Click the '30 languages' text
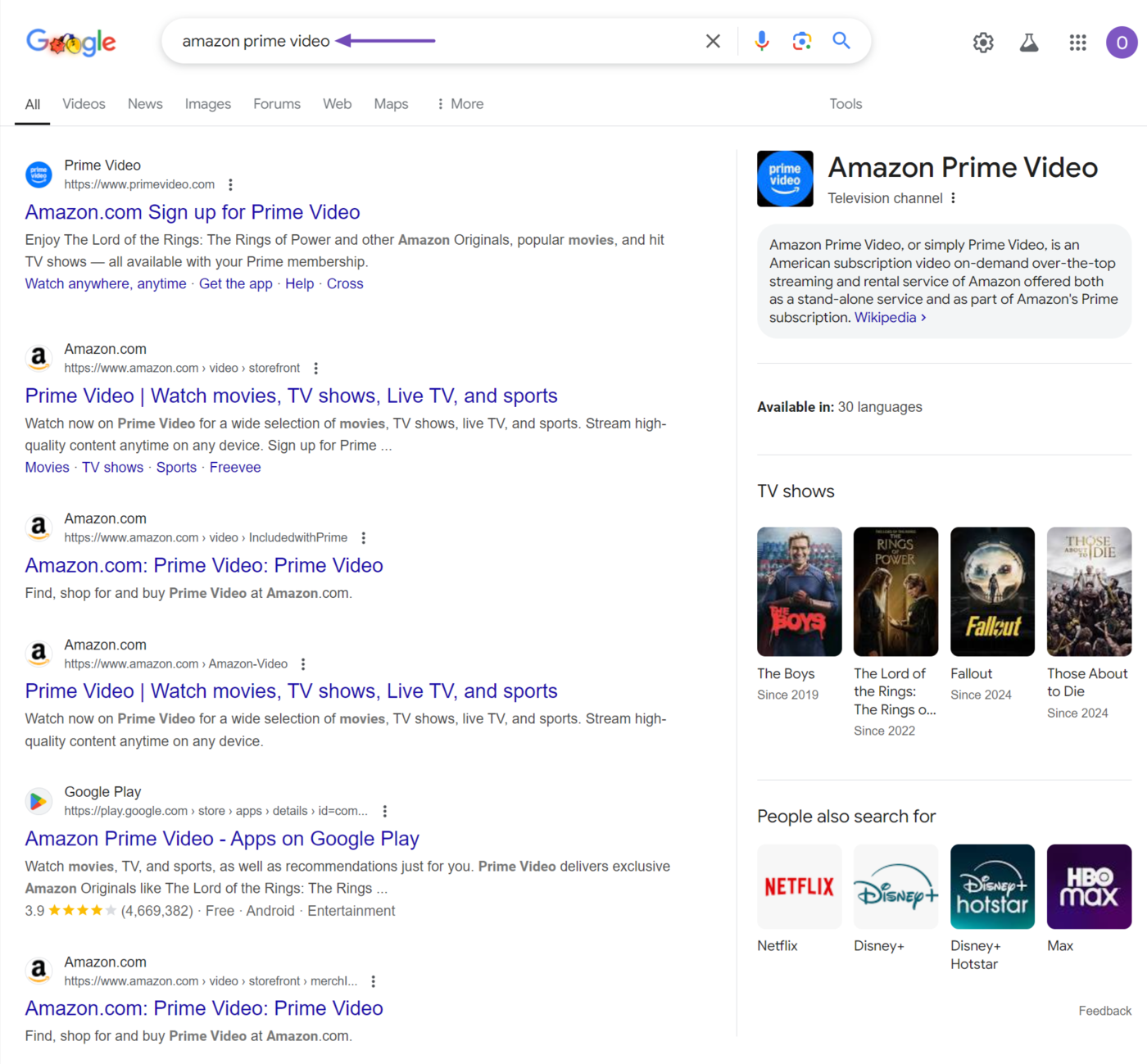Screen dimensions: 1147x1064 [x=880, y=407]
